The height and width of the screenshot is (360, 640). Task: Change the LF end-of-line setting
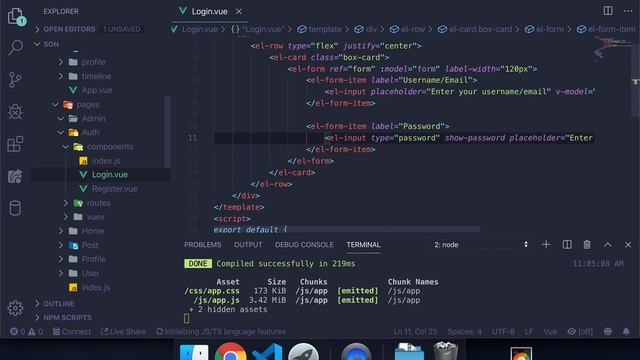click(529, 331)
